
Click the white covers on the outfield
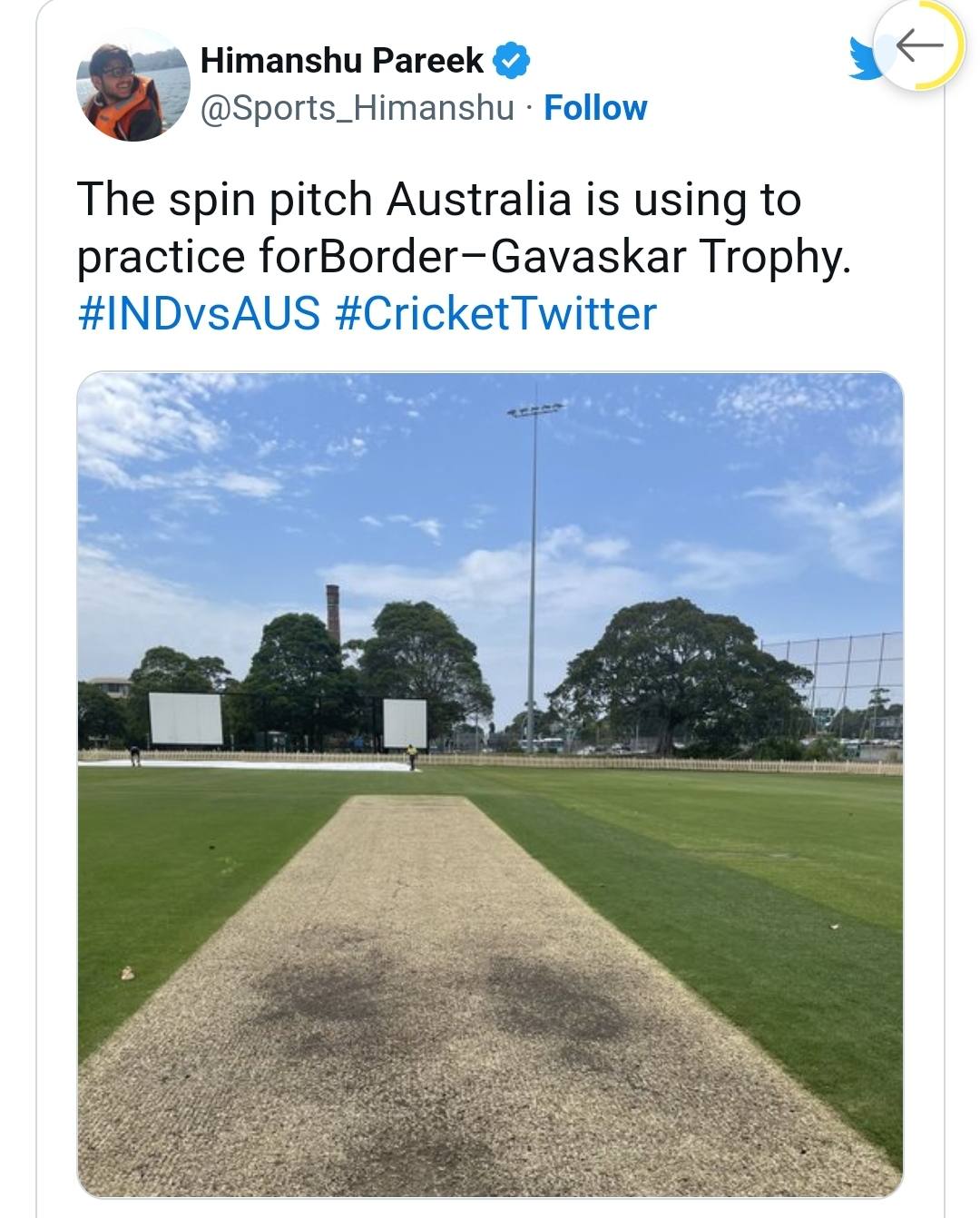click(245, 766)
